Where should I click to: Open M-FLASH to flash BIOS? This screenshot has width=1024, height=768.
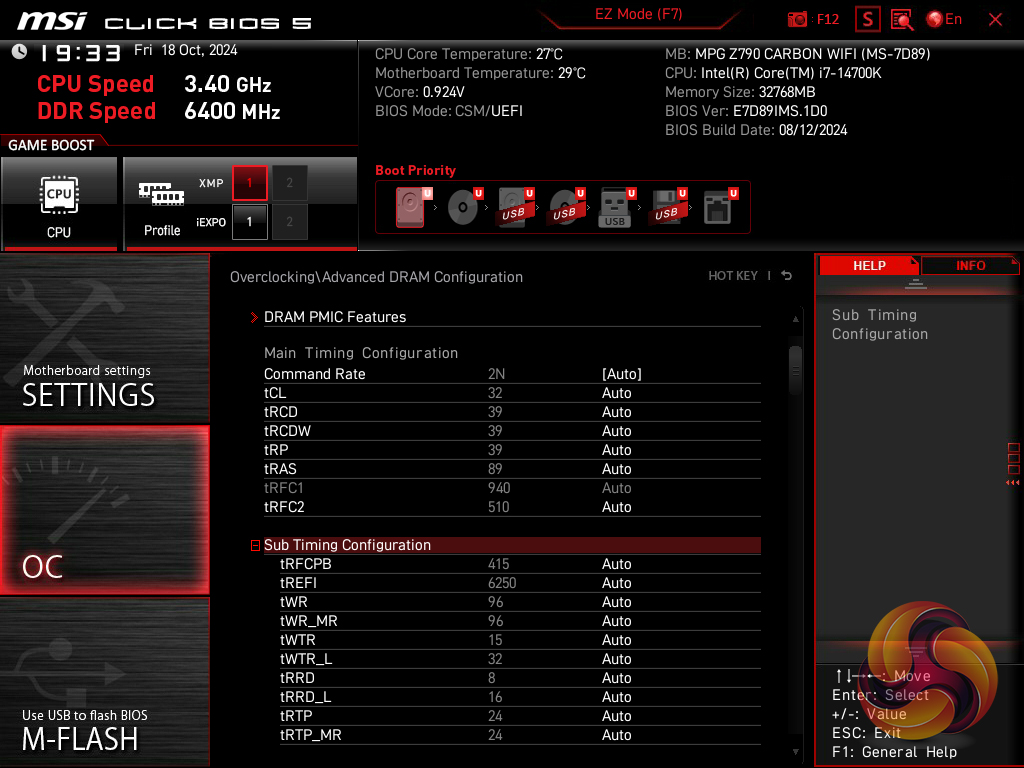coord(104,682)
